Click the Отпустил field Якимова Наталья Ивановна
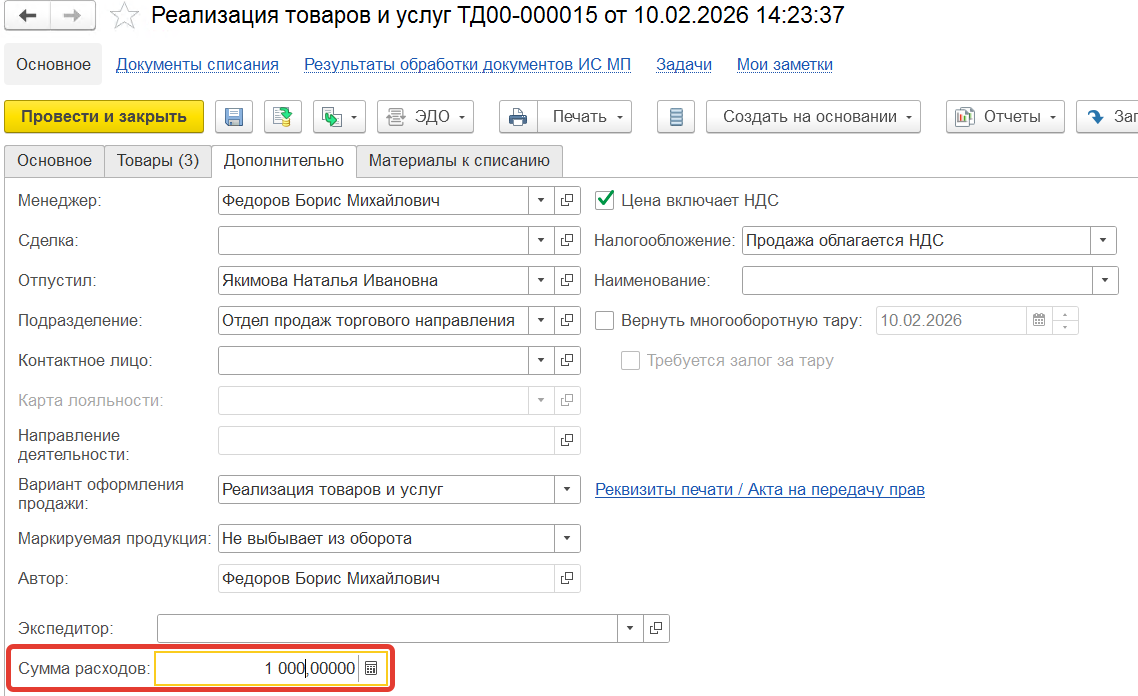 point(373,280)
